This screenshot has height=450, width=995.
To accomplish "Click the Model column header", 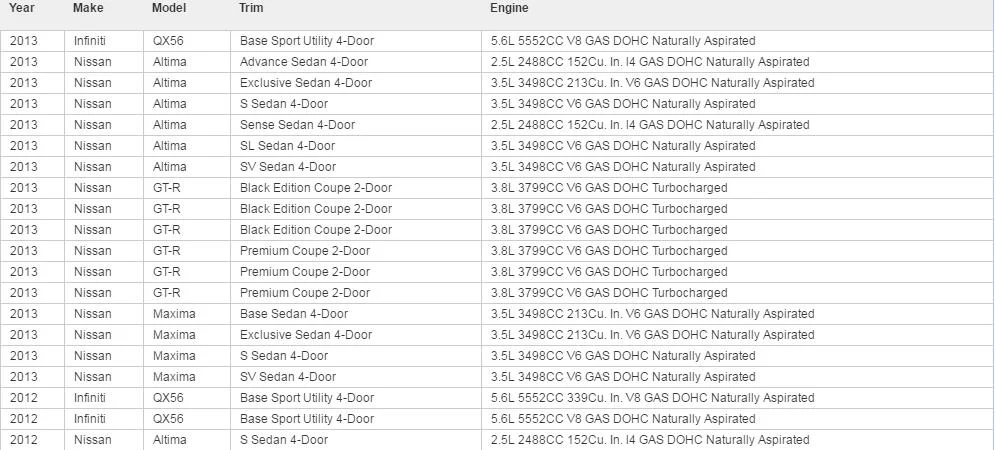I will tap(169, 8).
